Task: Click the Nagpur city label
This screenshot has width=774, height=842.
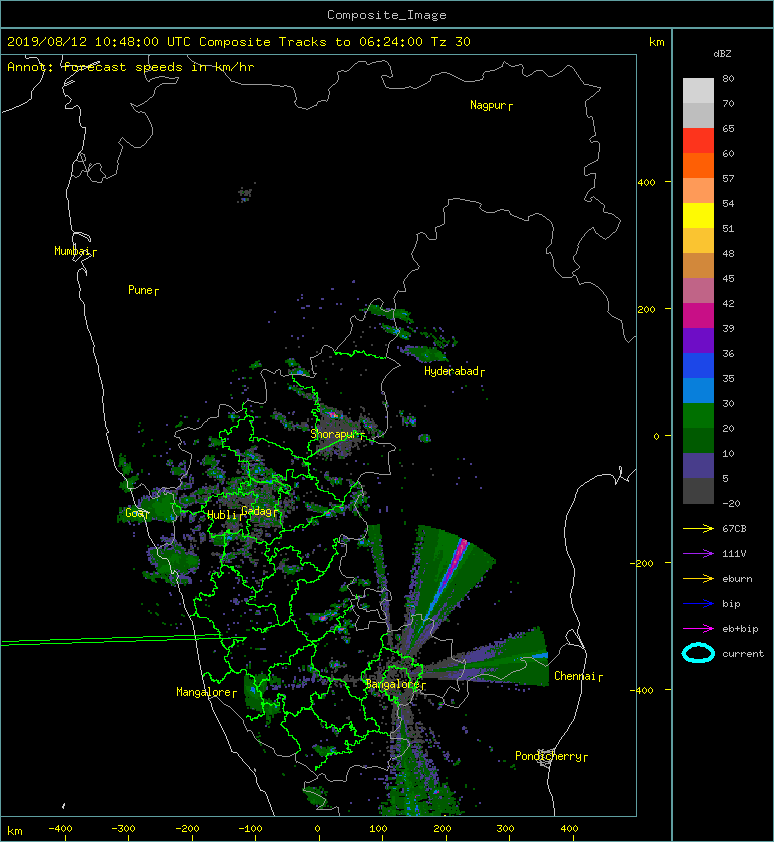Action: [x=488, y=105]
